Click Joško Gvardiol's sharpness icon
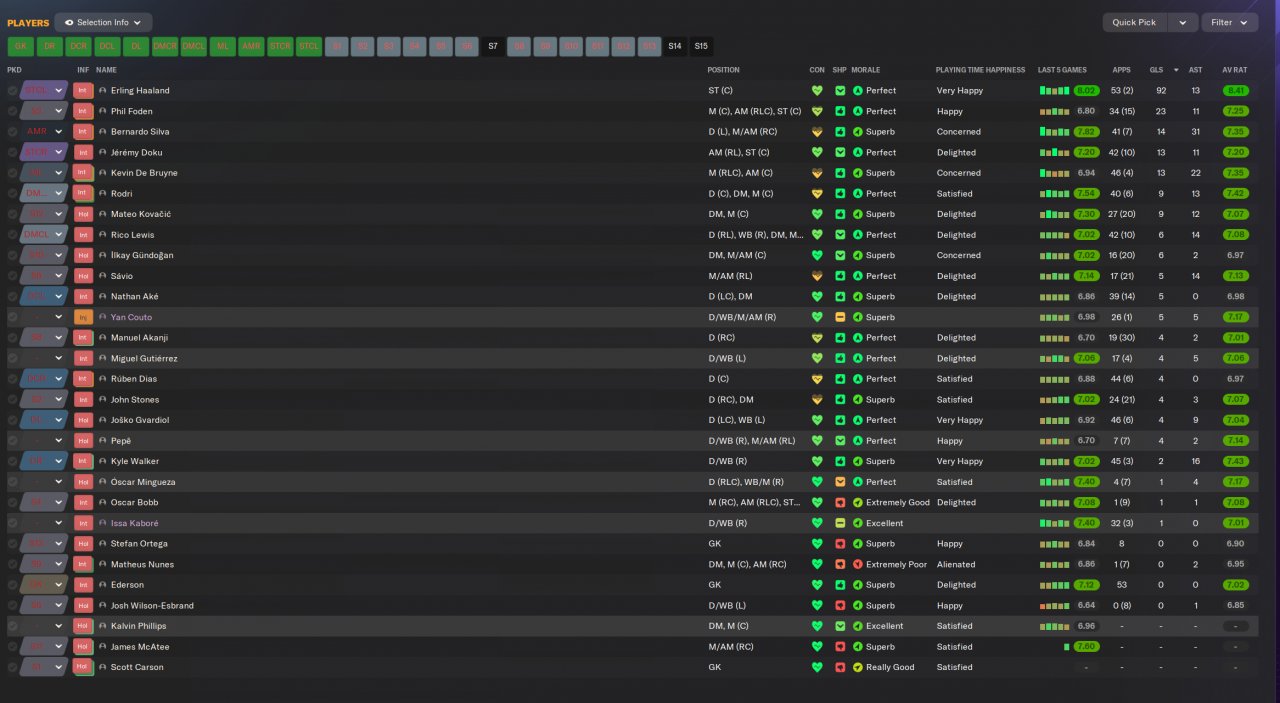 pos(840,420)
